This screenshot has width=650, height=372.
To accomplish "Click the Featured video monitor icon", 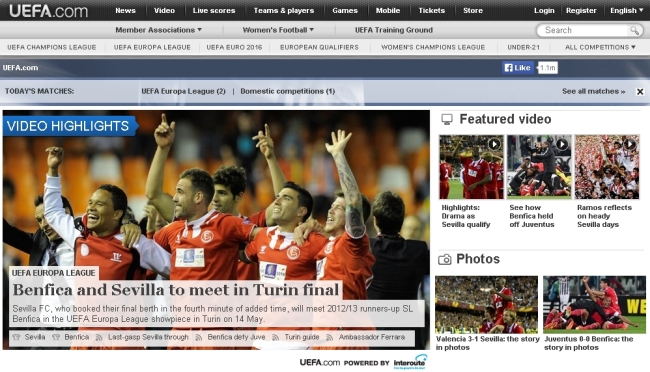I will click(x=447, y=119).
